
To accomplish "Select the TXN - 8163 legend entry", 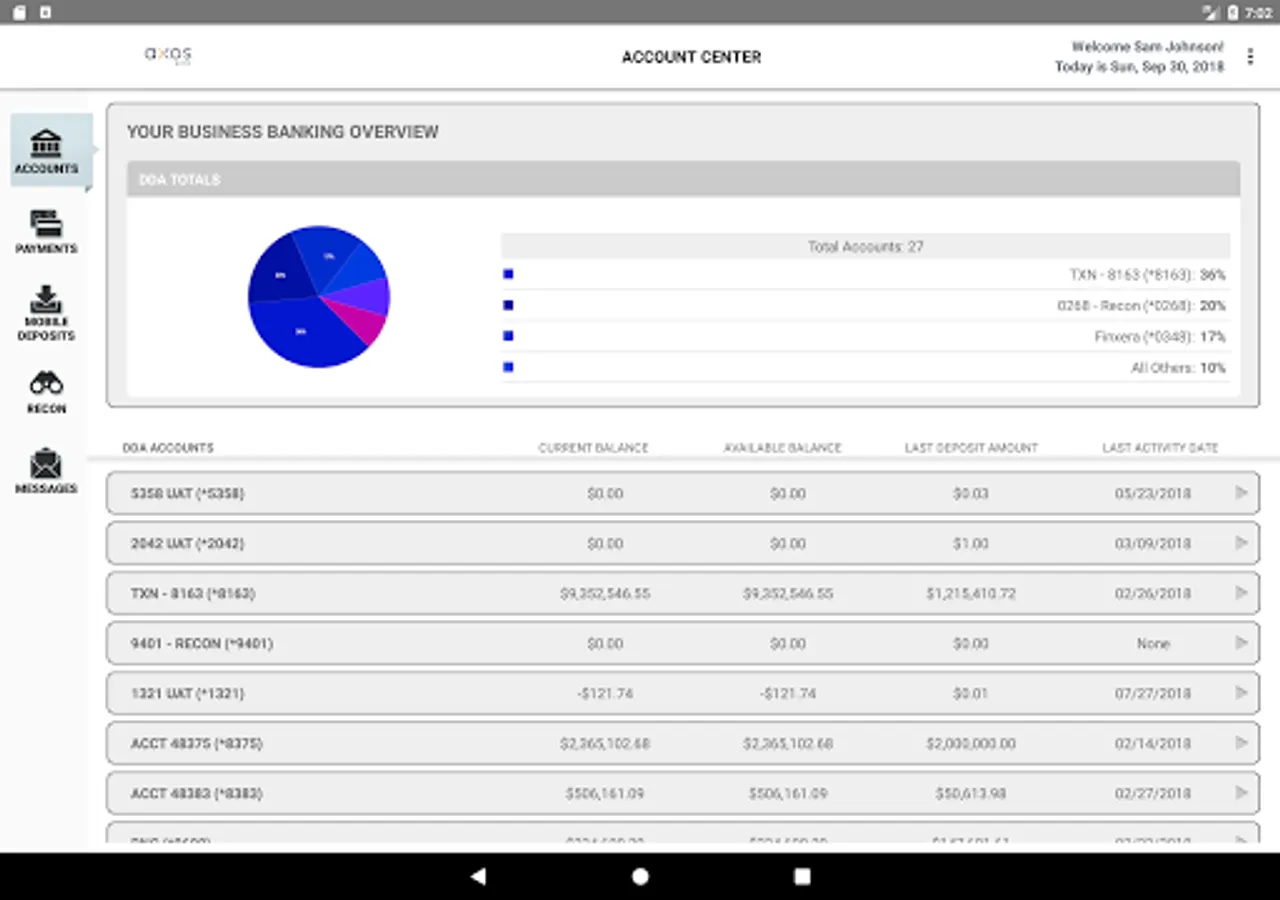I will (x=865, y=275).
